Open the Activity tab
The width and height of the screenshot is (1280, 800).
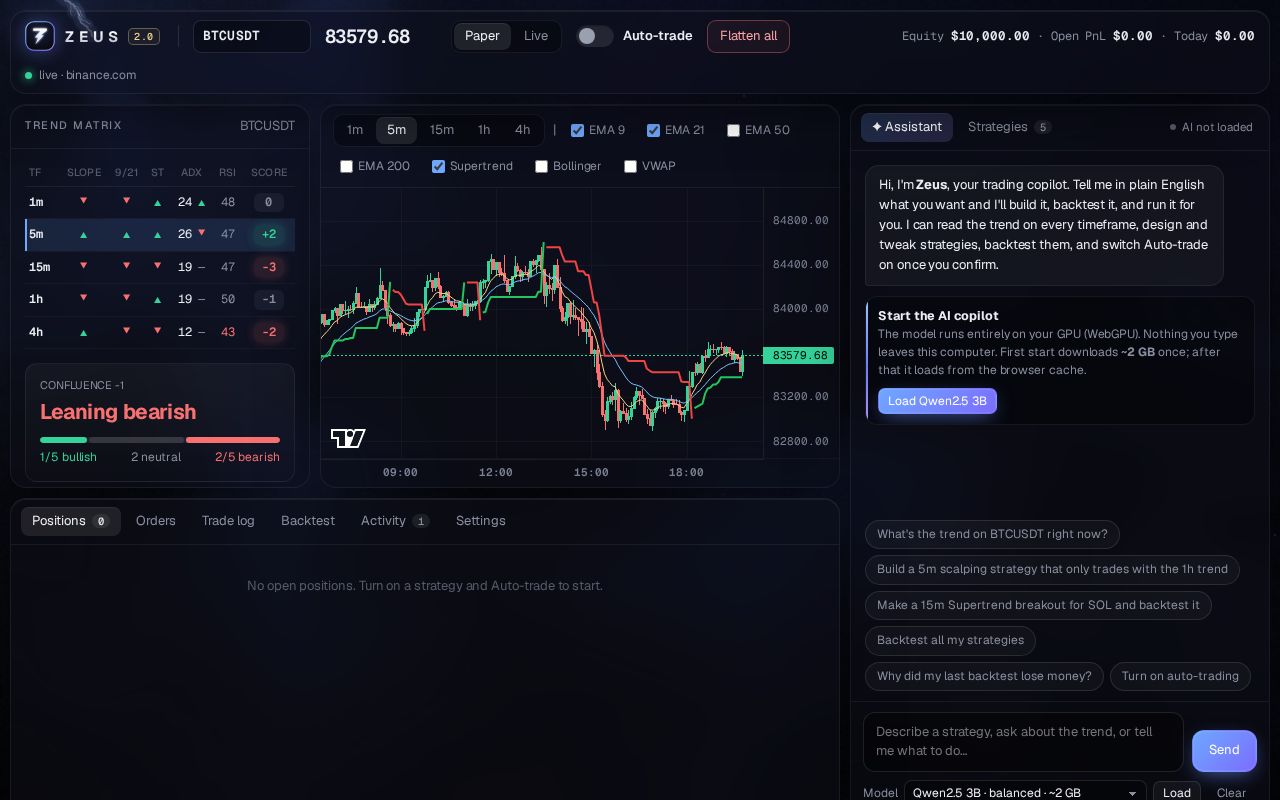pyautogui.click(x=395, y=521)
